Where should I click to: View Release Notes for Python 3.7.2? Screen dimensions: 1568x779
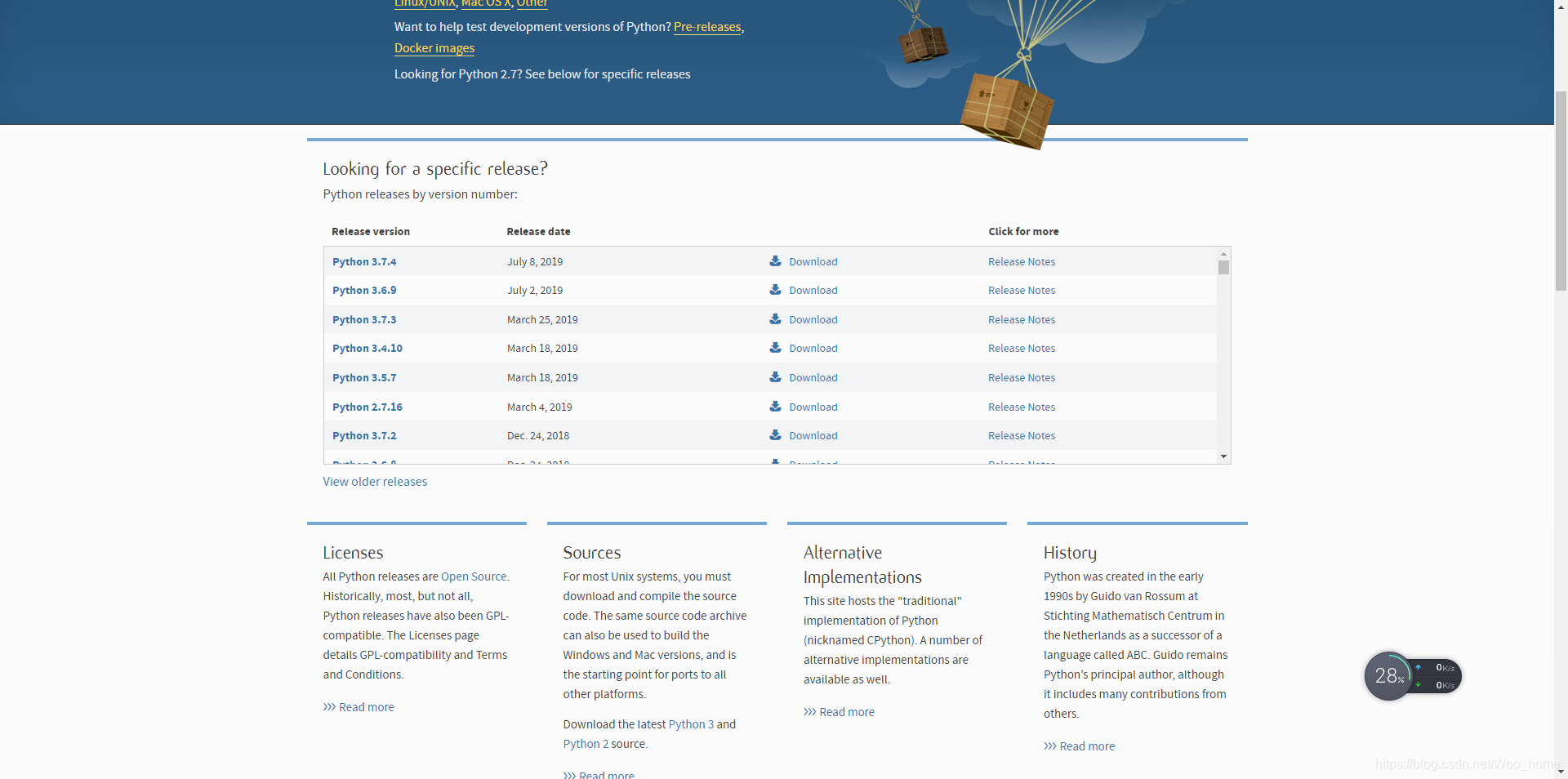(1022, 436)
